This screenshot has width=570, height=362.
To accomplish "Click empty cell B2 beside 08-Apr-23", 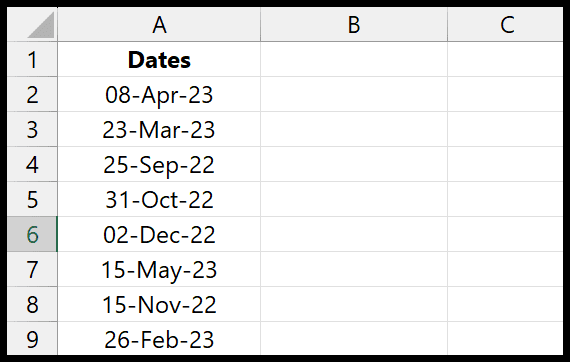I will point(354,94).
